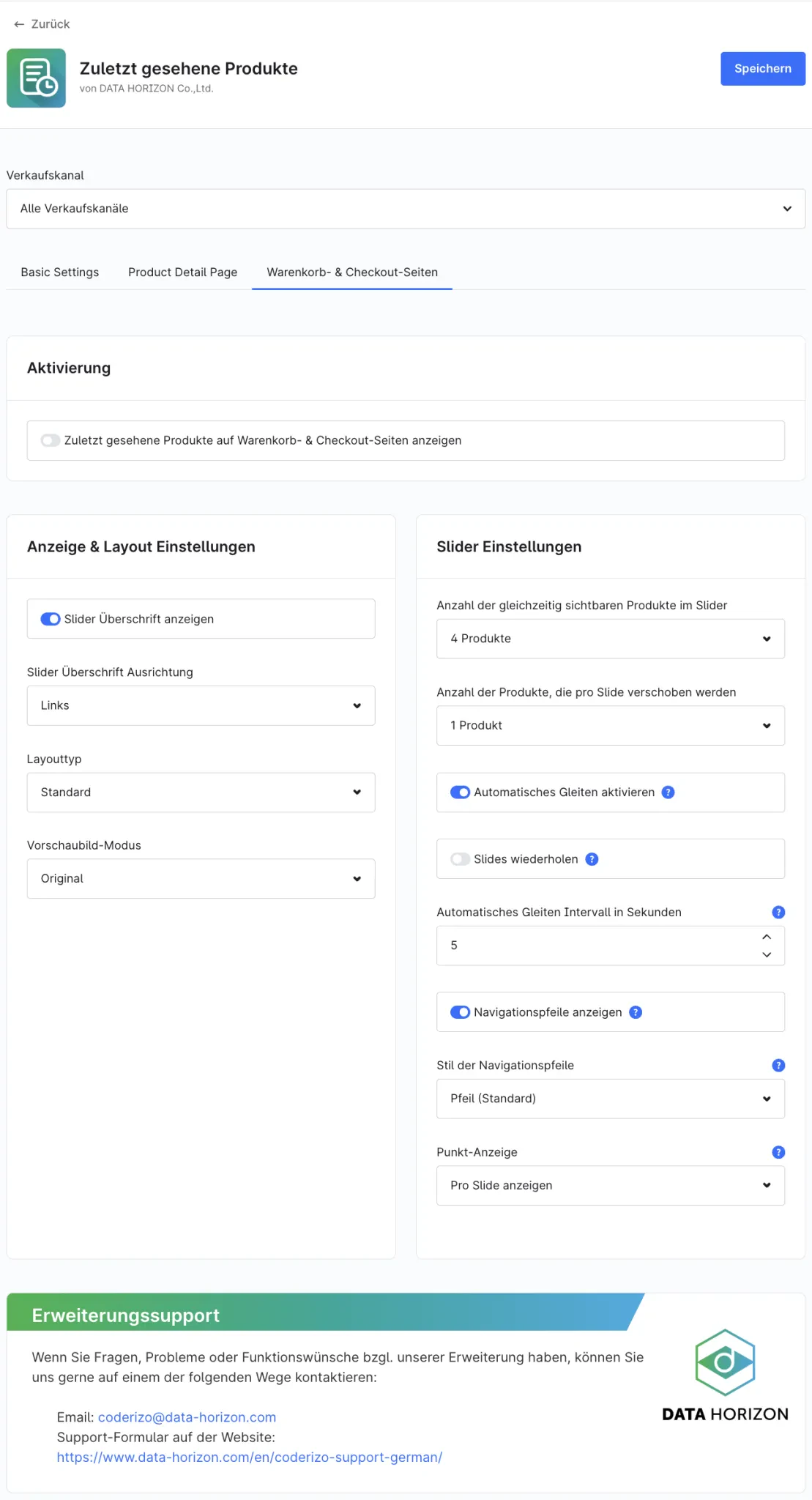Open help for Automatisches Gleiten aktivieren
812x1500 pixels.
coord(668,792)
